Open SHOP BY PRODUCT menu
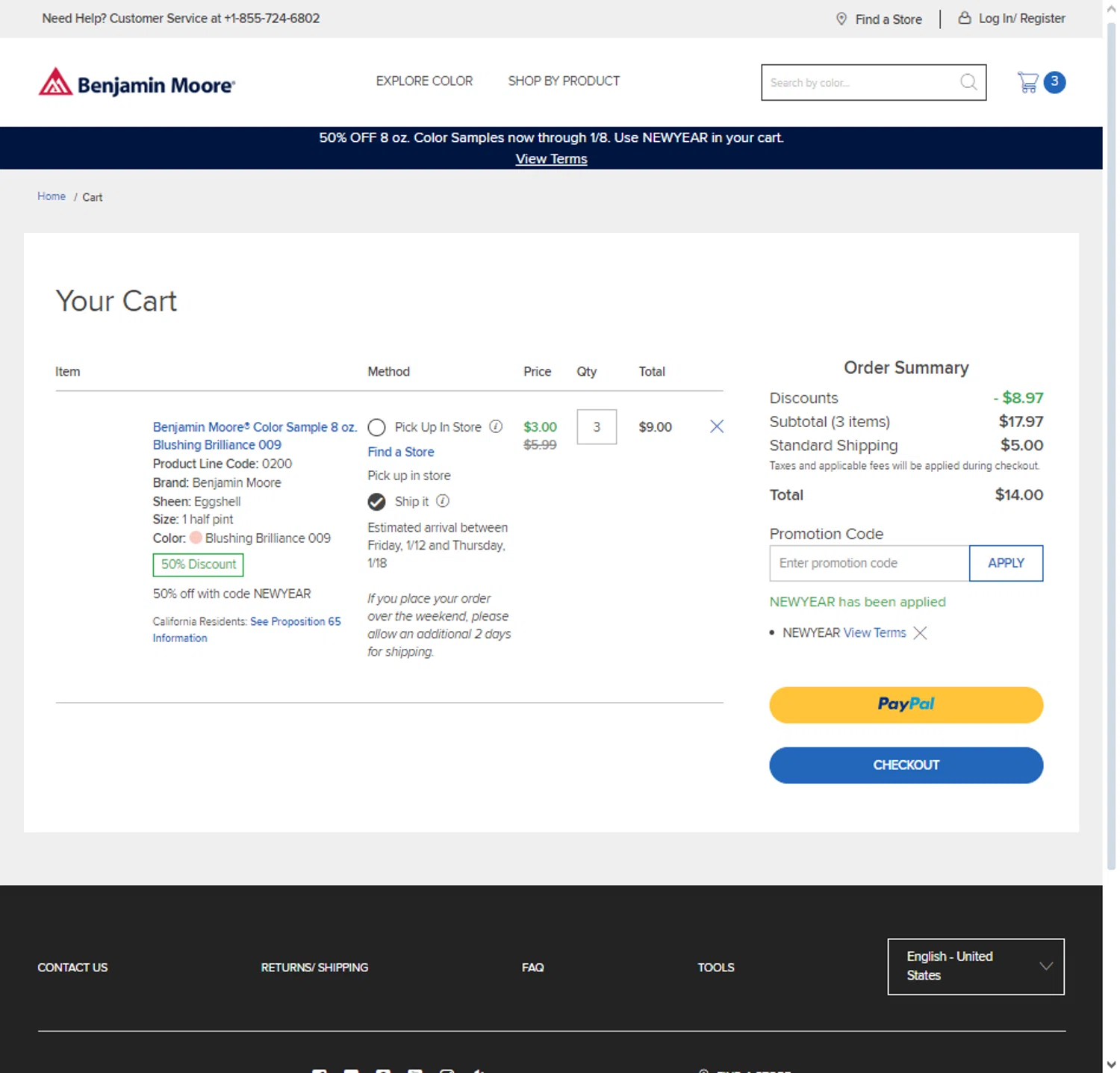Screen dimensions: 1120x1073 pyautogui.click(x=564, y=81)
